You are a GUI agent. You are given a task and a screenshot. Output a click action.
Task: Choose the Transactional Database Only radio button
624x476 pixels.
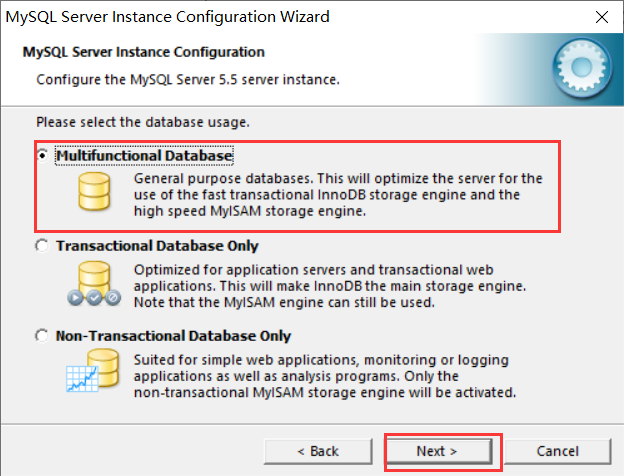point(42,246)
